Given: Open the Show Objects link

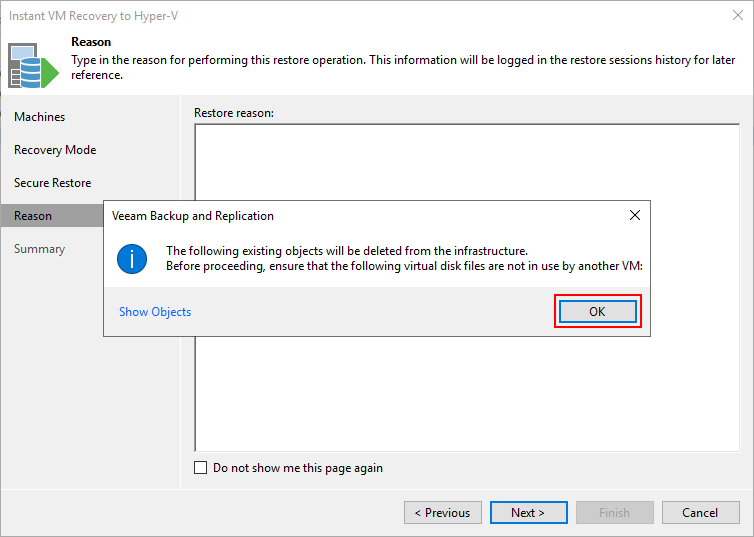Looking at the screenshot, I should coord(155,312).
